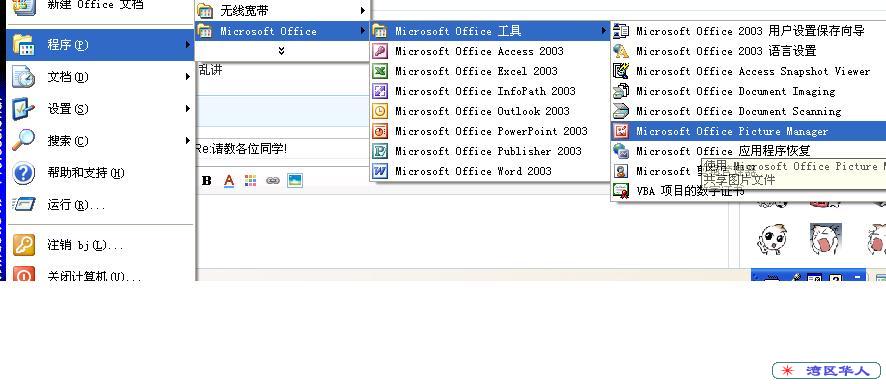Screen dimensions: 886x384
Task: Launch Microsoft Office Excel 2003
Action: coord(490,71)
